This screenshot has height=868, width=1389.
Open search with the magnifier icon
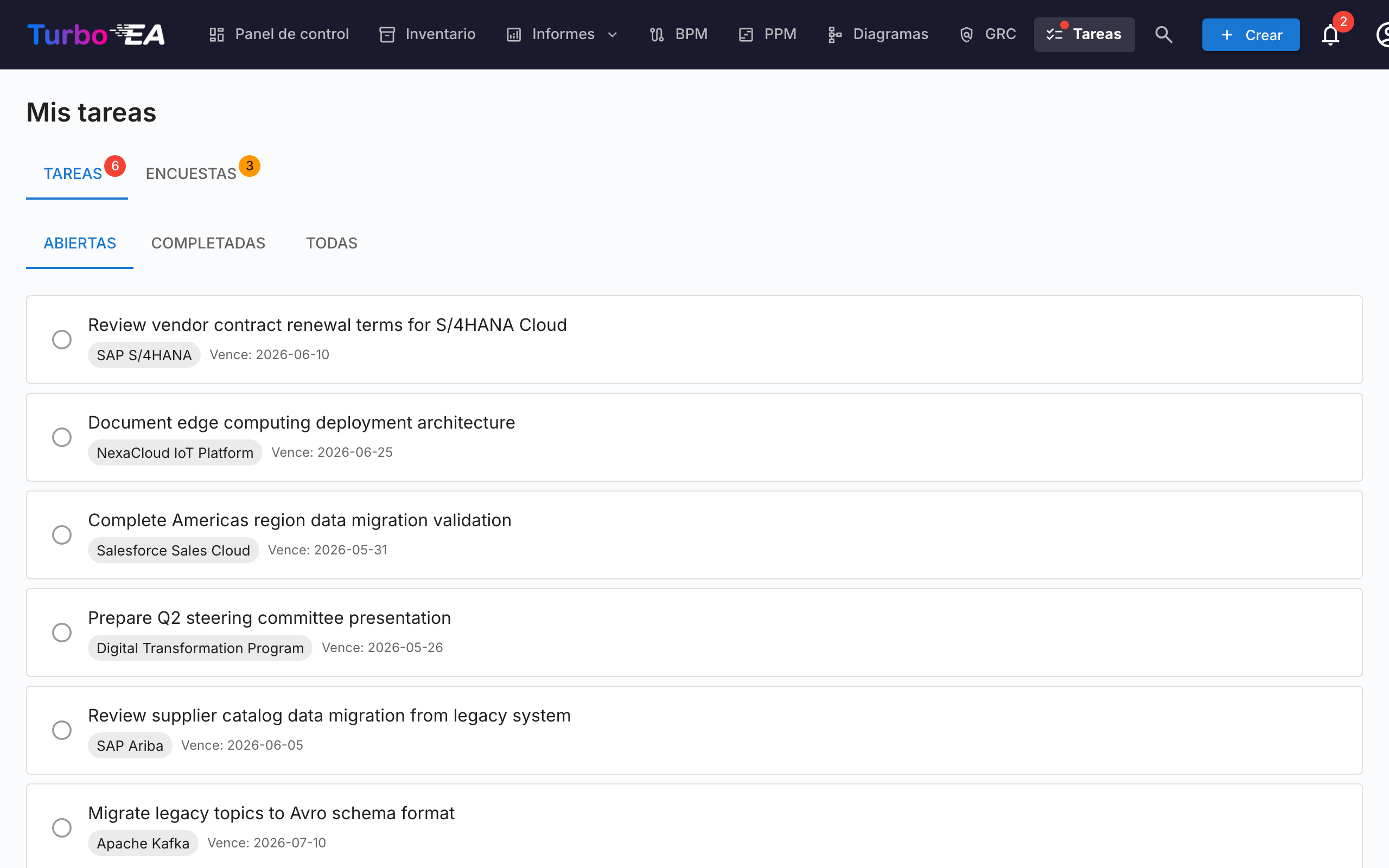point(1163,34)
